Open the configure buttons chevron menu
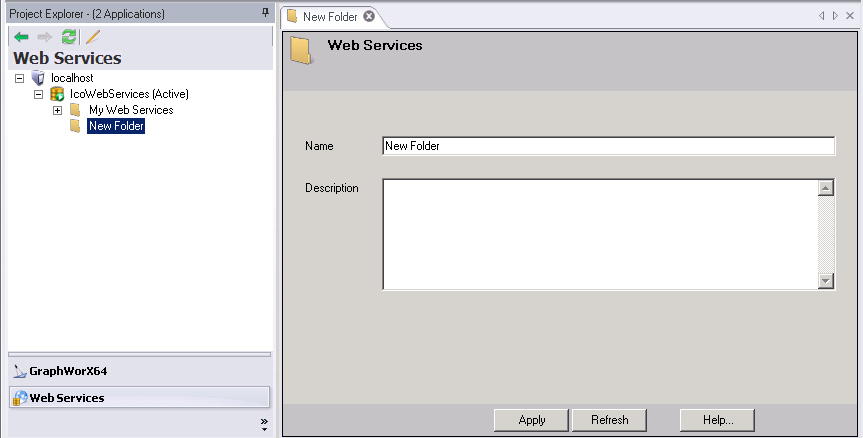863x438 pixels. pyautogui.click(x=264, y=424)
